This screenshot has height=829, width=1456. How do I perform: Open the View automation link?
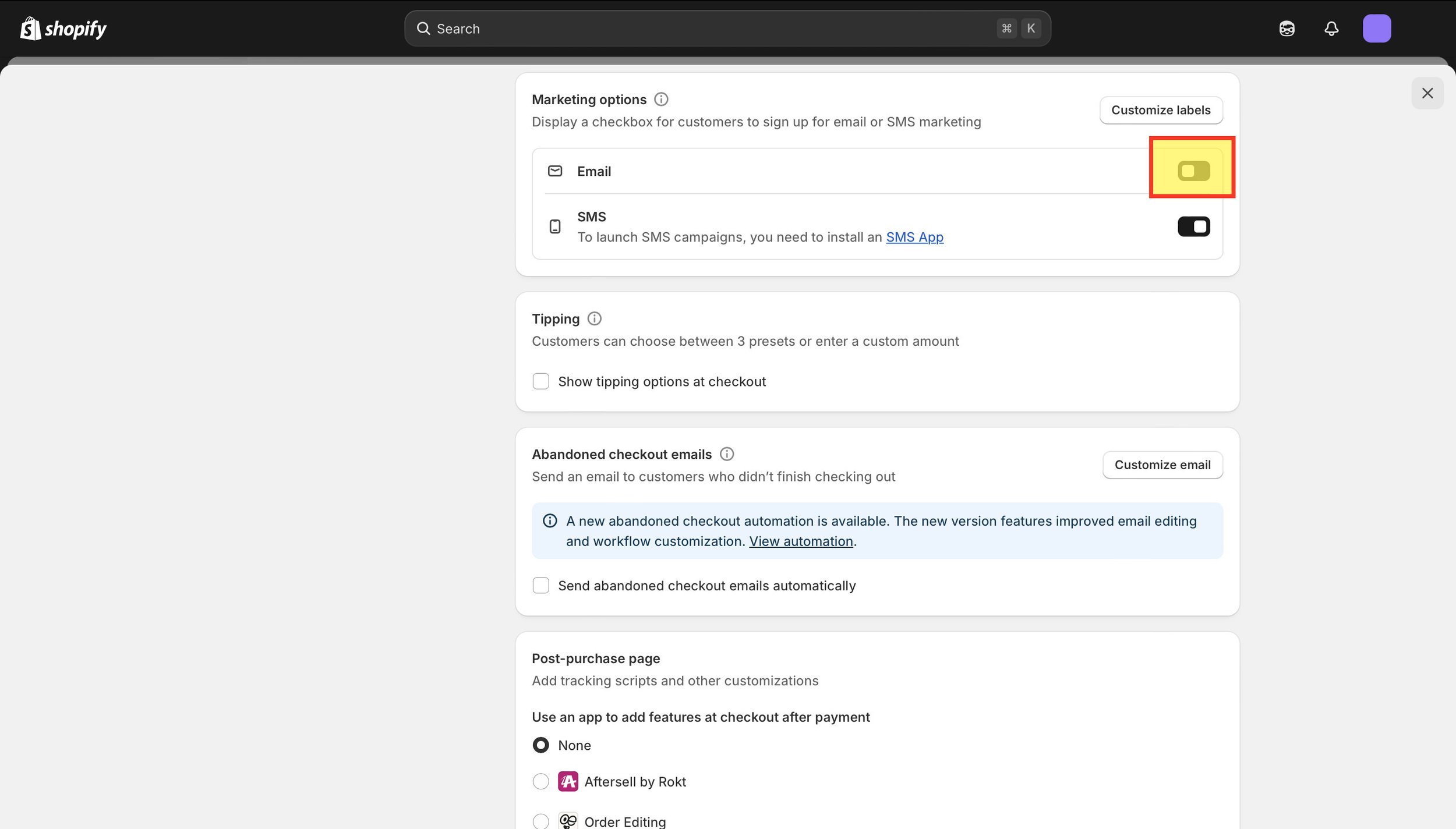801,541
